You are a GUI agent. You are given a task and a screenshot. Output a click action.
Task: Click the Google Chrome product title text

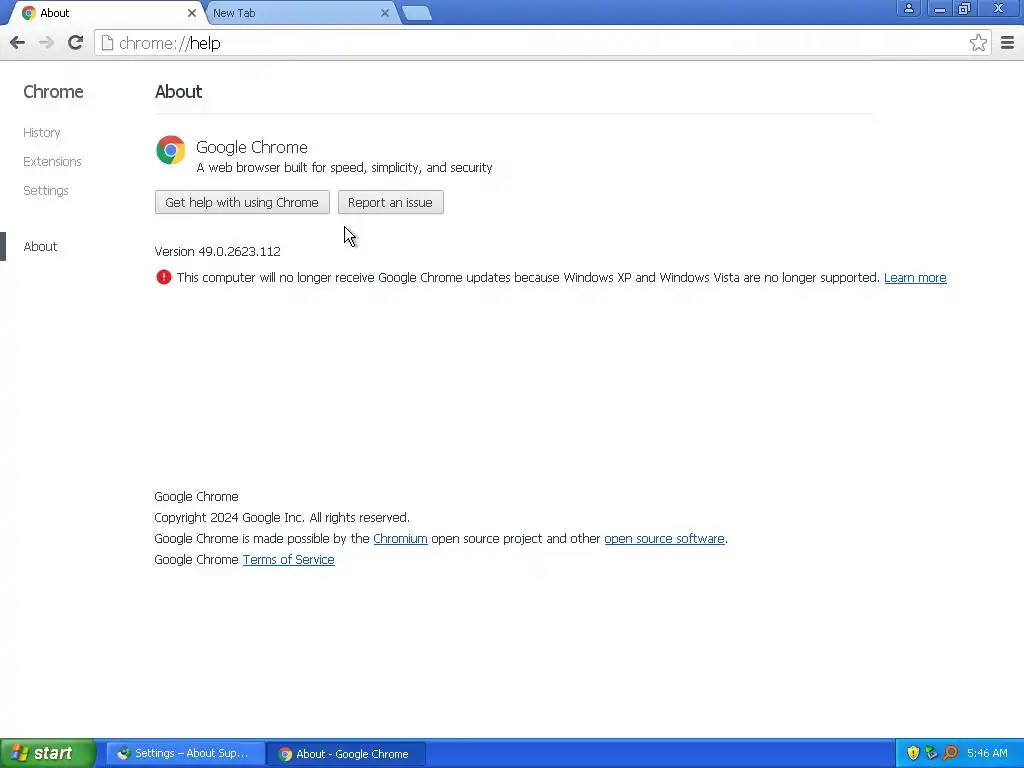(x=251, y=148)
